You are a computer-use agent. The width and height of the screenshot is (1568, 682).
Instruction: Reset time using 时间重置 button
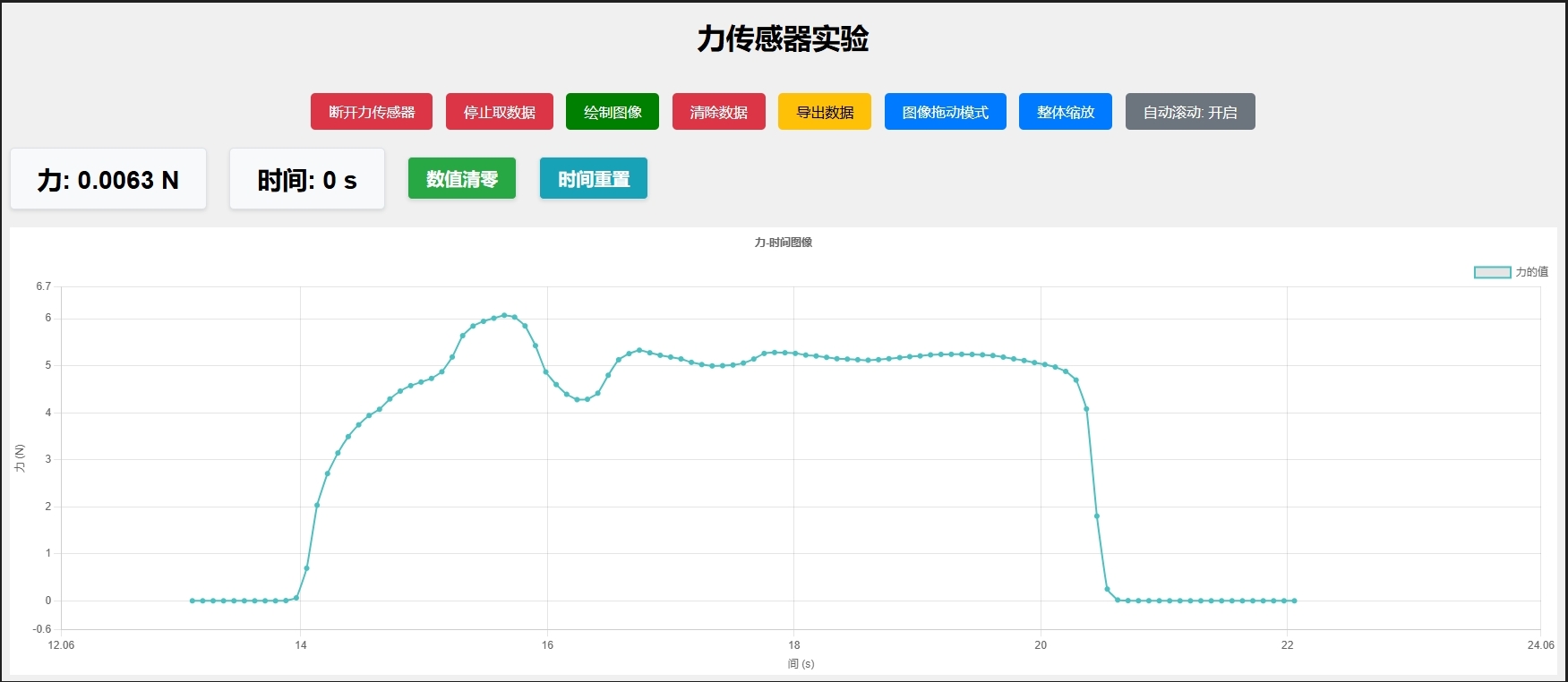pos(593,179)
